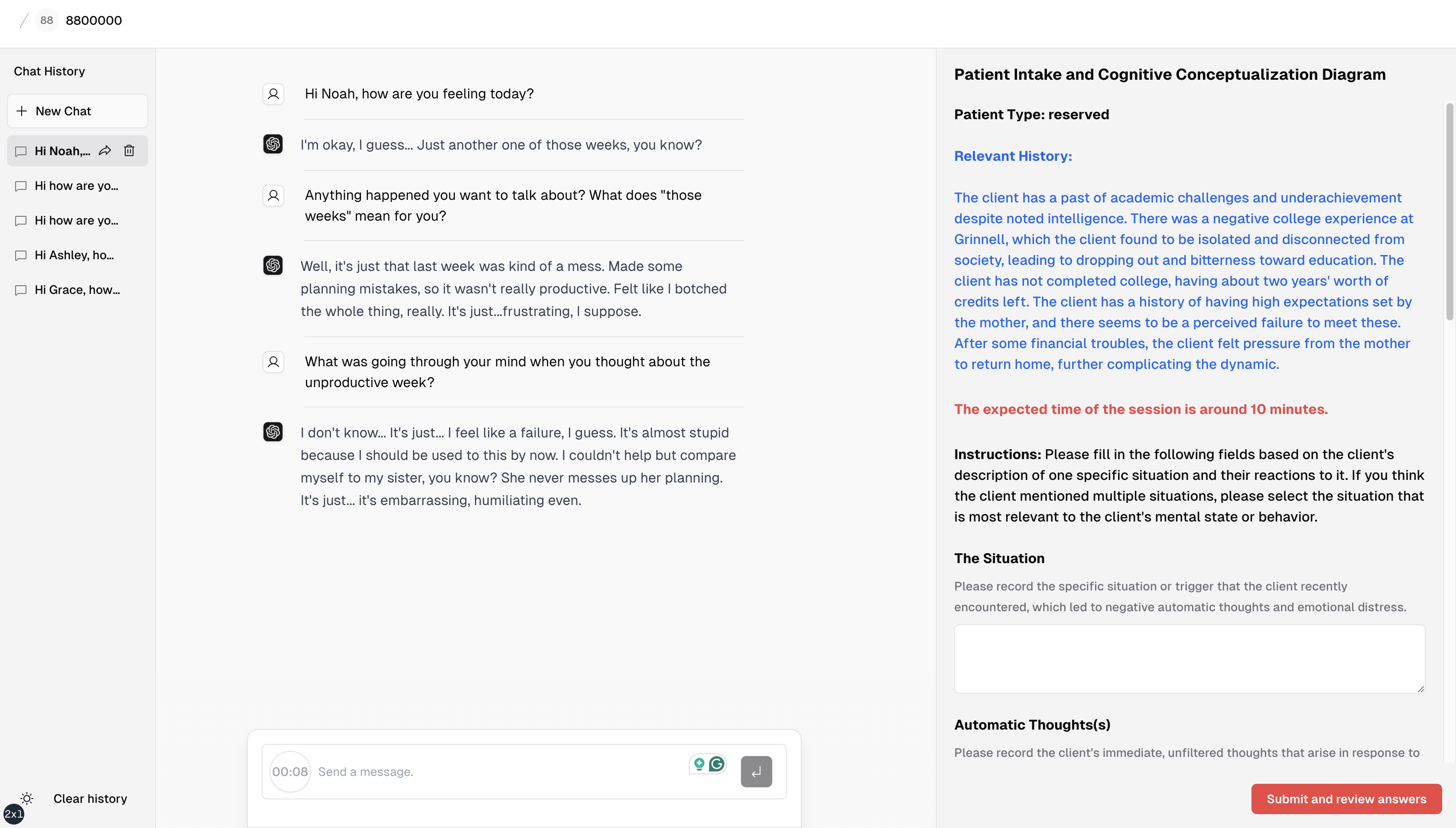Toggle the light/dark theme sun icon
Viewport: 1456px width, 828px height.
click(27, 799)
